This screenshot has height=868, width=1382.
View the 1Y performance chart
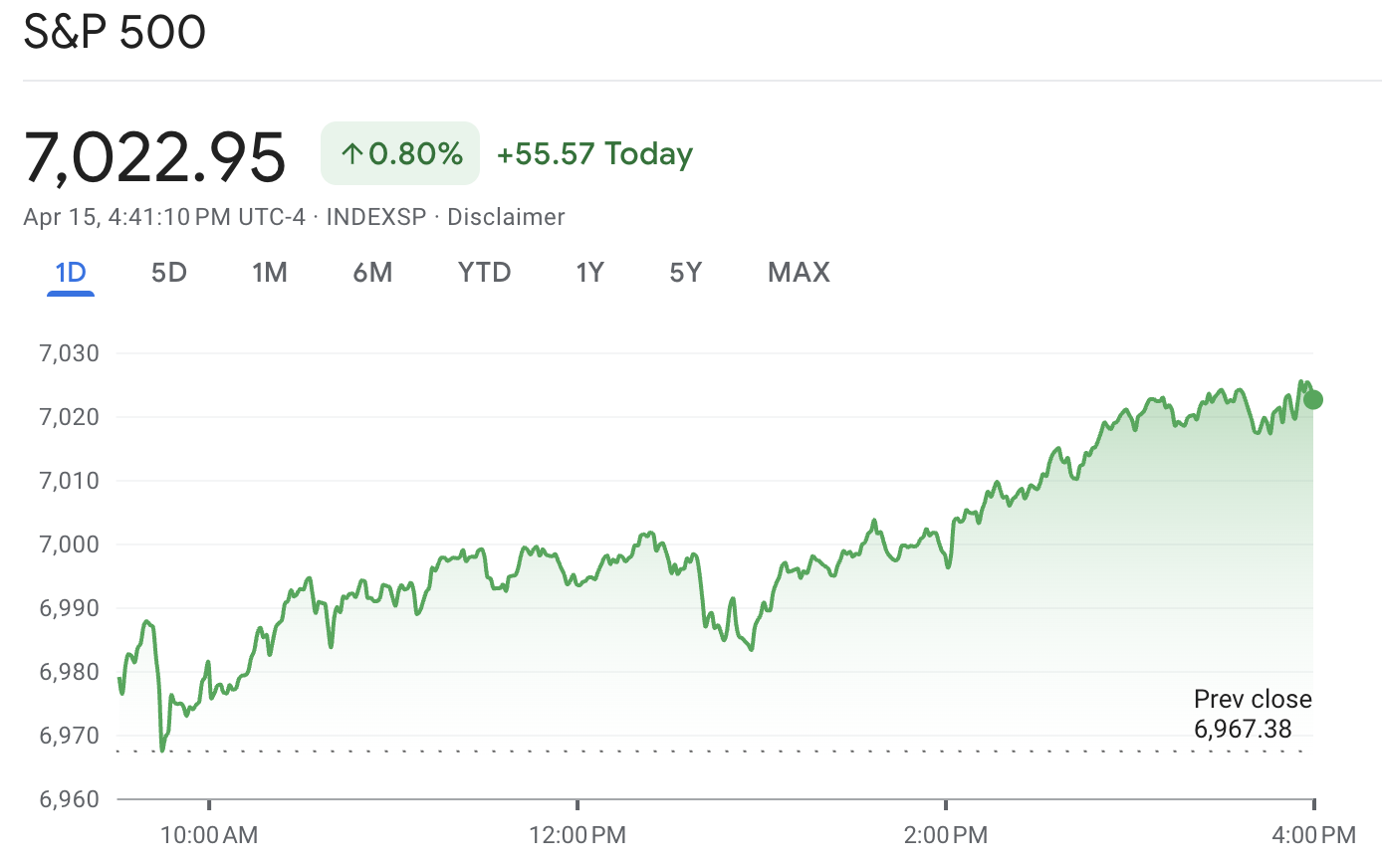[x=590, y=272]
